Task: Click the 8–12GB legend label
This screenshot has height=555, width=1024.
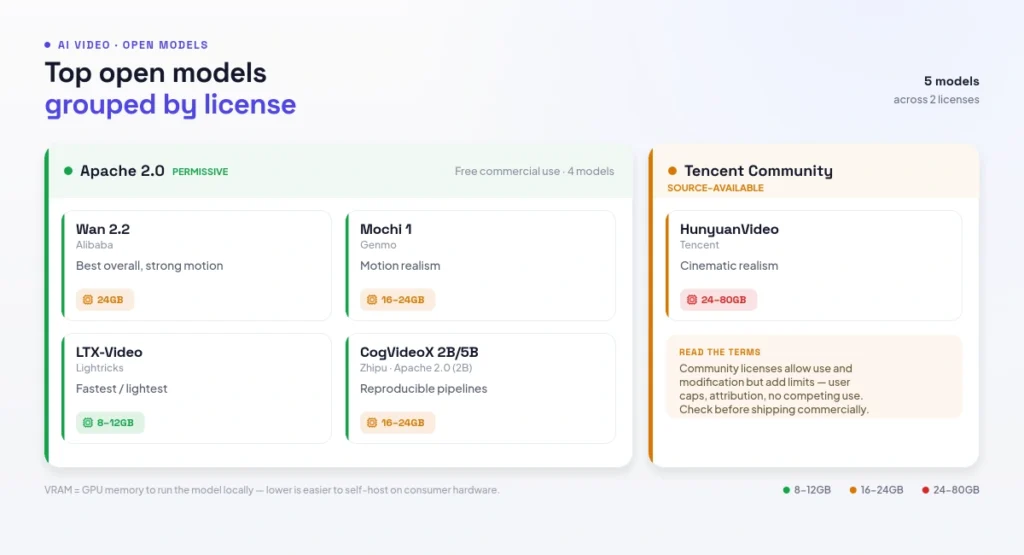Action: point(812,490)
